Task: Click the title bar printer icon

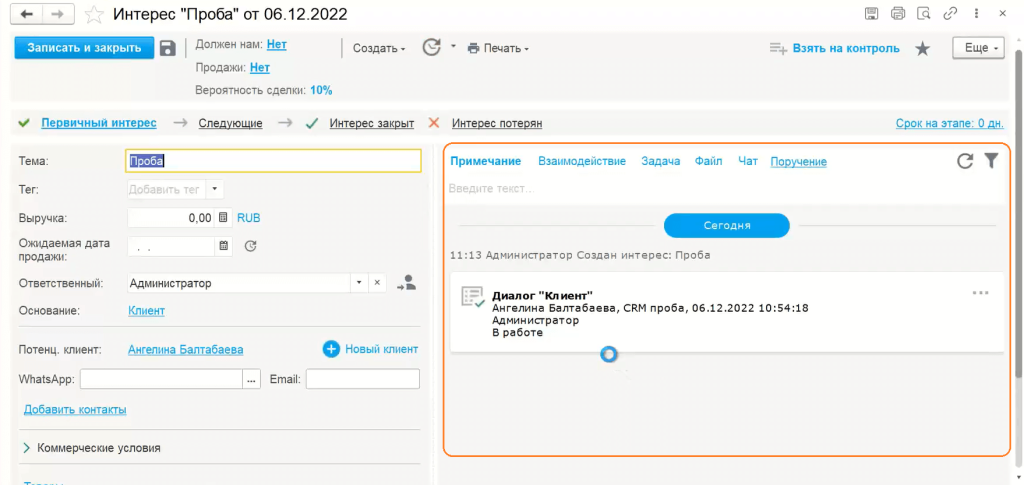Action: (899, 13)
